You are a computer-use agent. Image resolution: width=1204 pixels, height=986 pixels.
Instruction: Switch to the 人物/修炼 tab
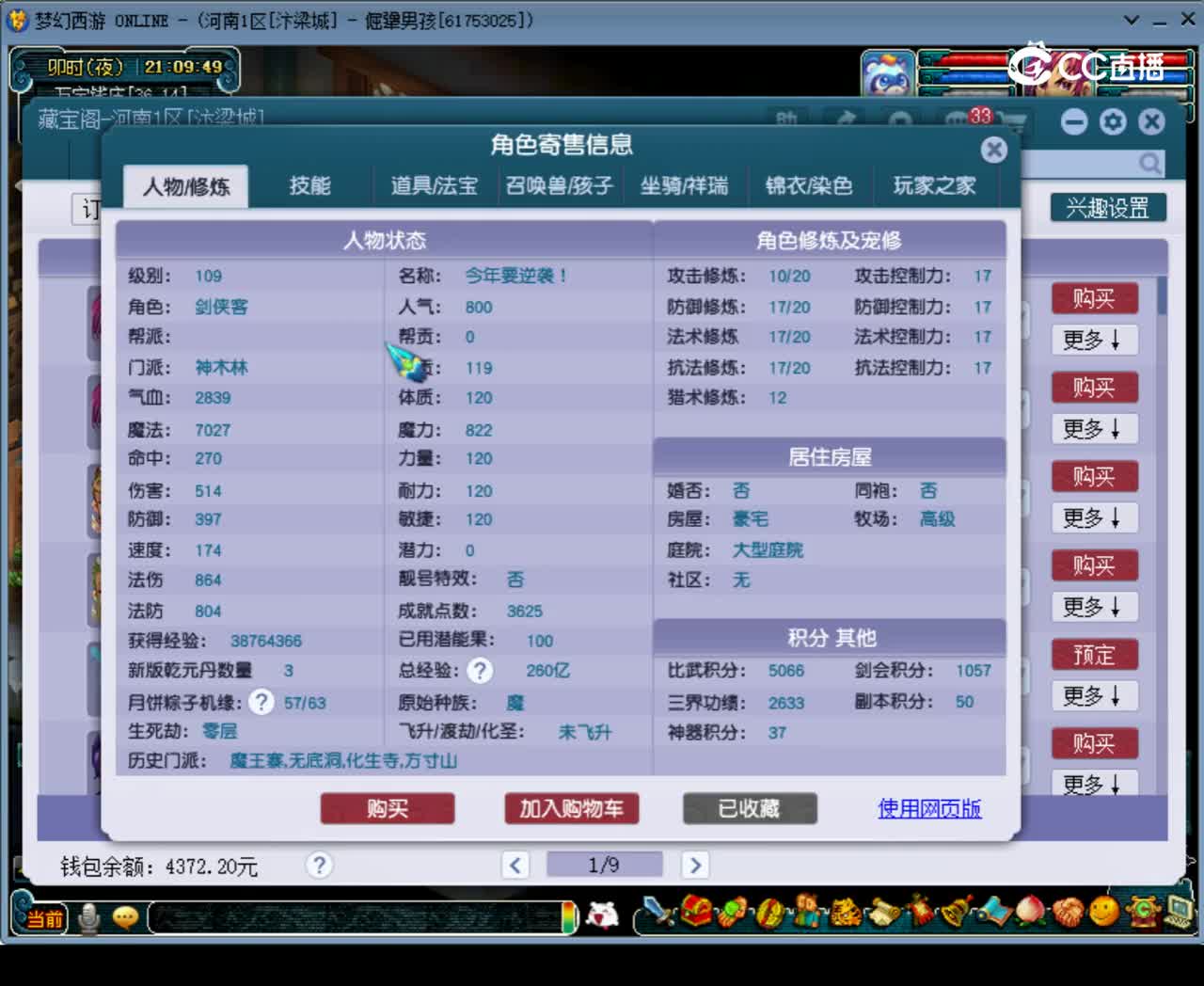(186, 186)
